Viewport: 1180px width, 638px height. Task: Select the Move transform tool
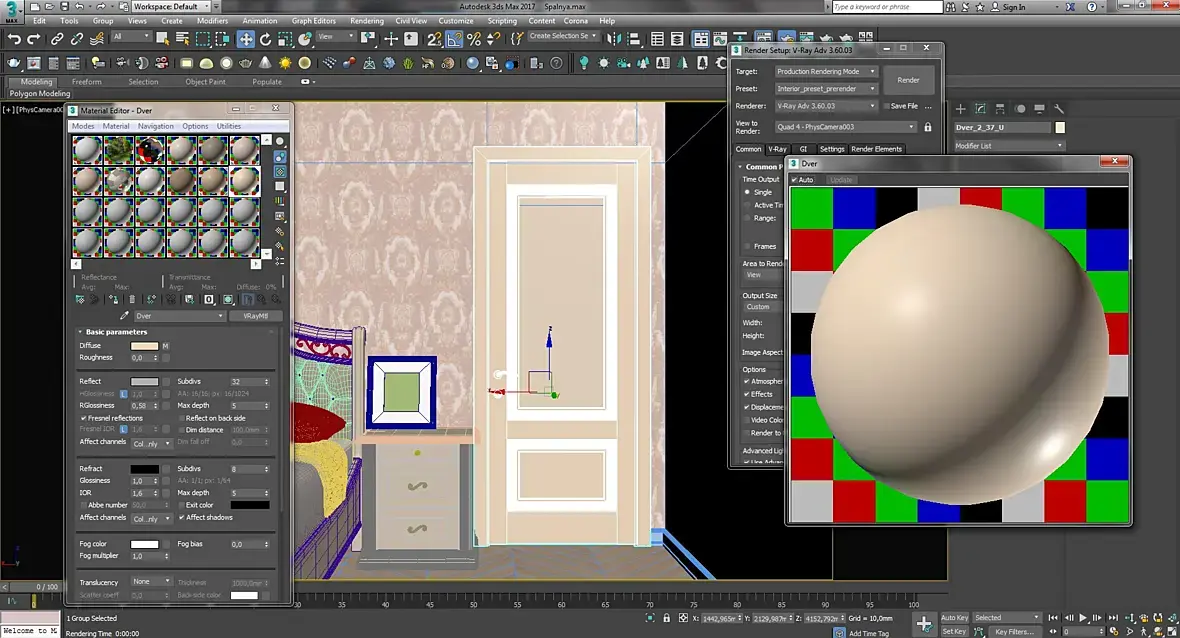click(x=245, y=39)
